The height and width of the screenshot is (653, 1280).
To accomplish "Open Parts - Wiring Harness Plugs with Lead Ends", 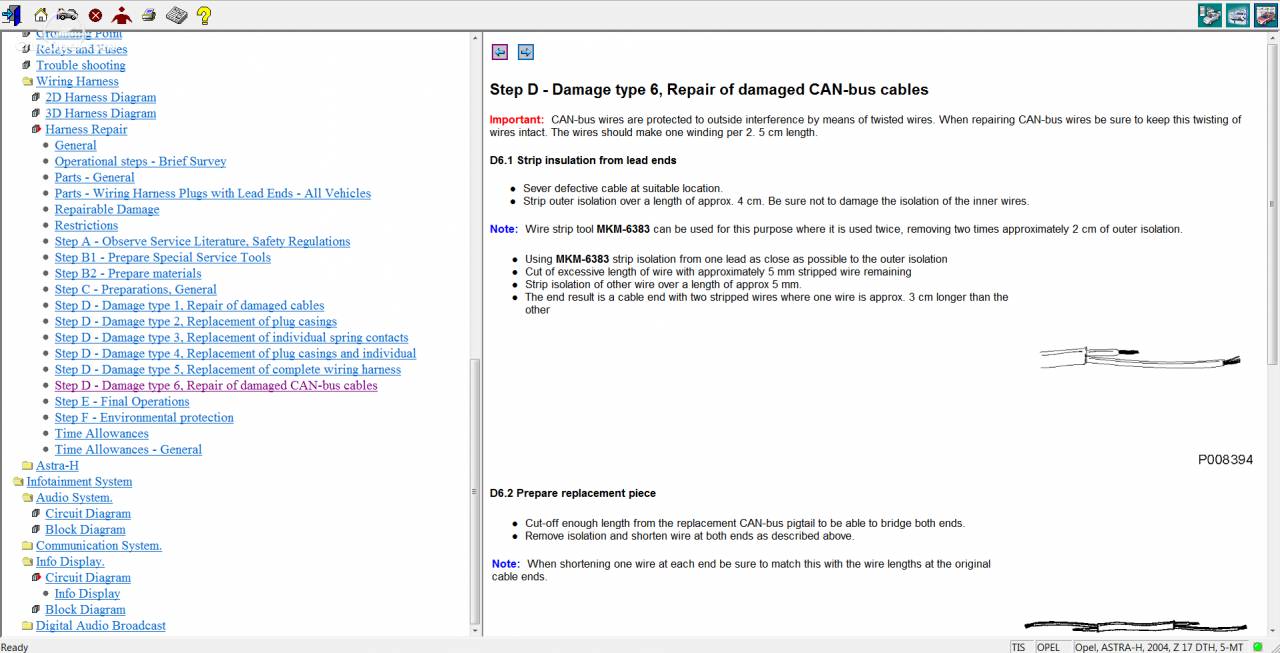I will (x=213, y=193).
